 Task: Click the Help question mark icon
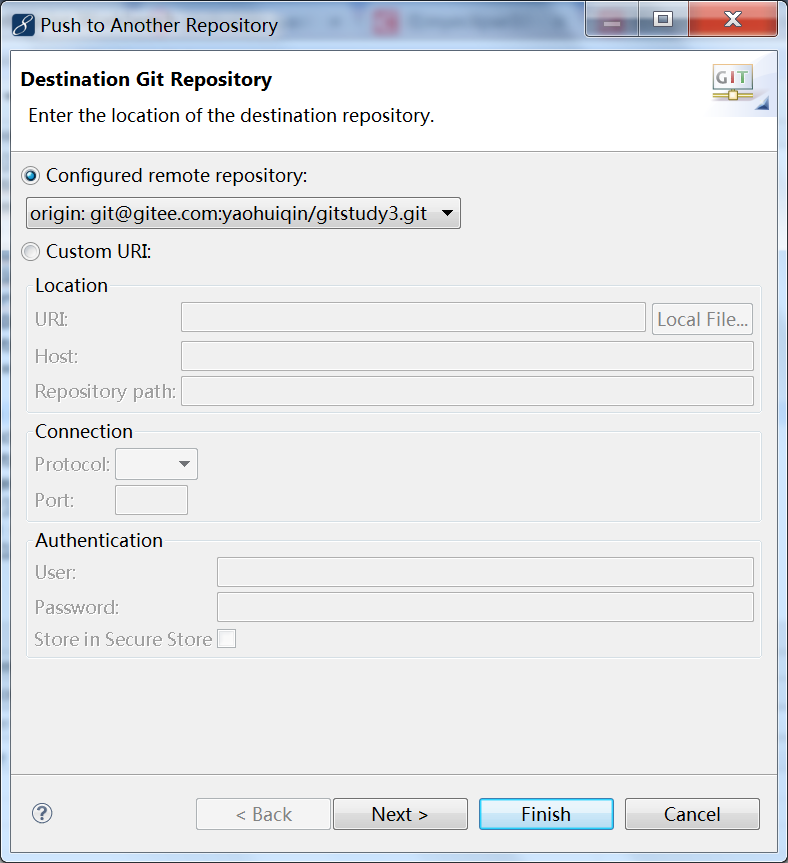click(x=42, y=813)
